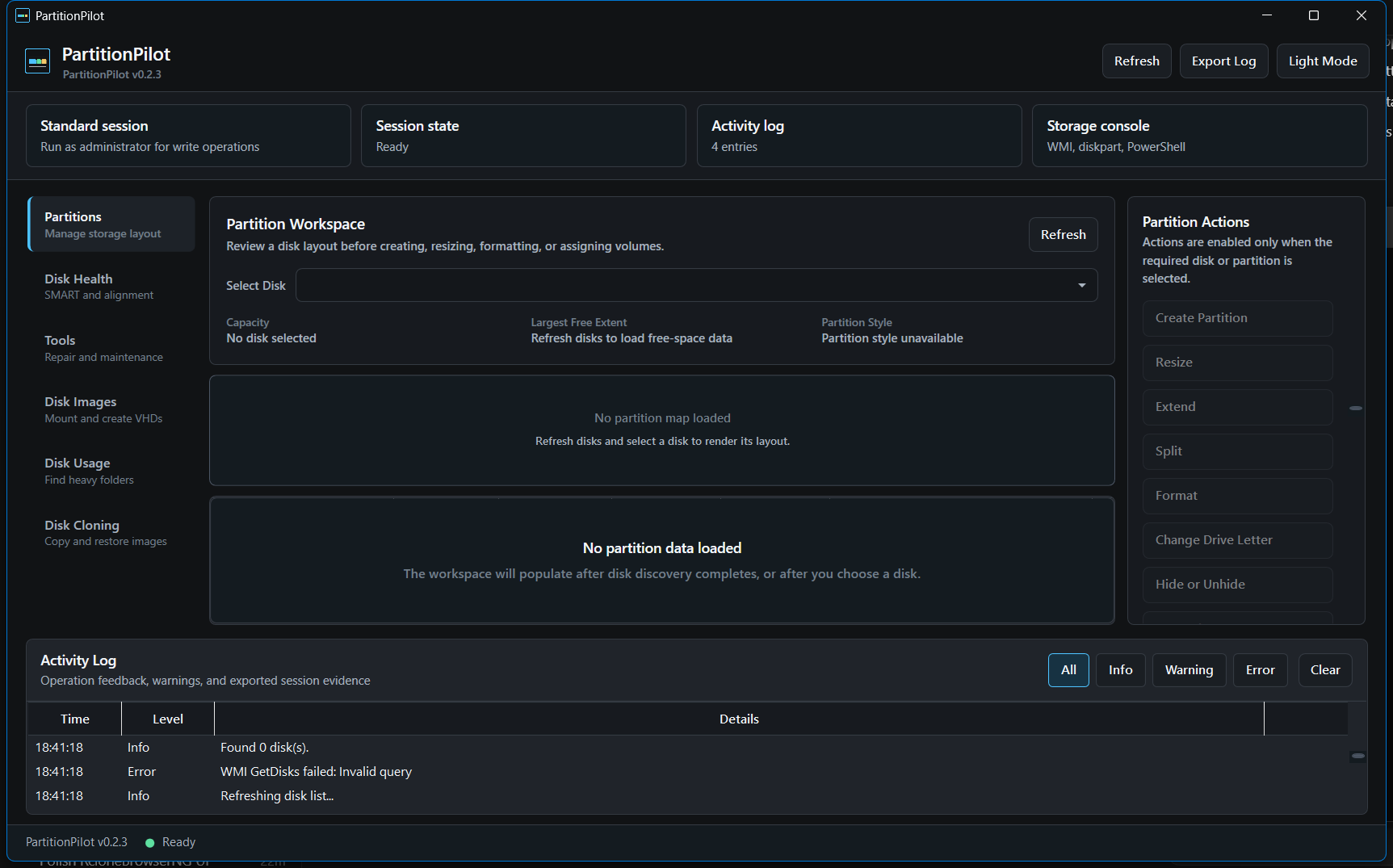Click the Extend partition action
The width and height of the screenshot is (1393, 868).
(x=1237, y=407)
